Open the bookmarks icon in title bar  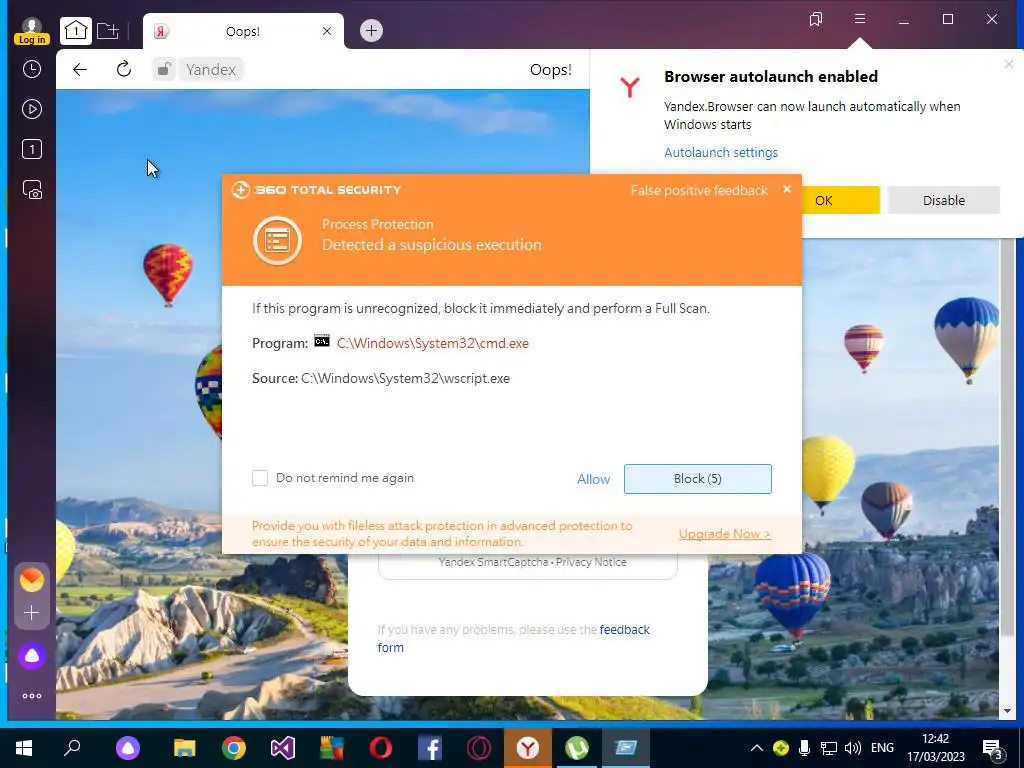816,19
